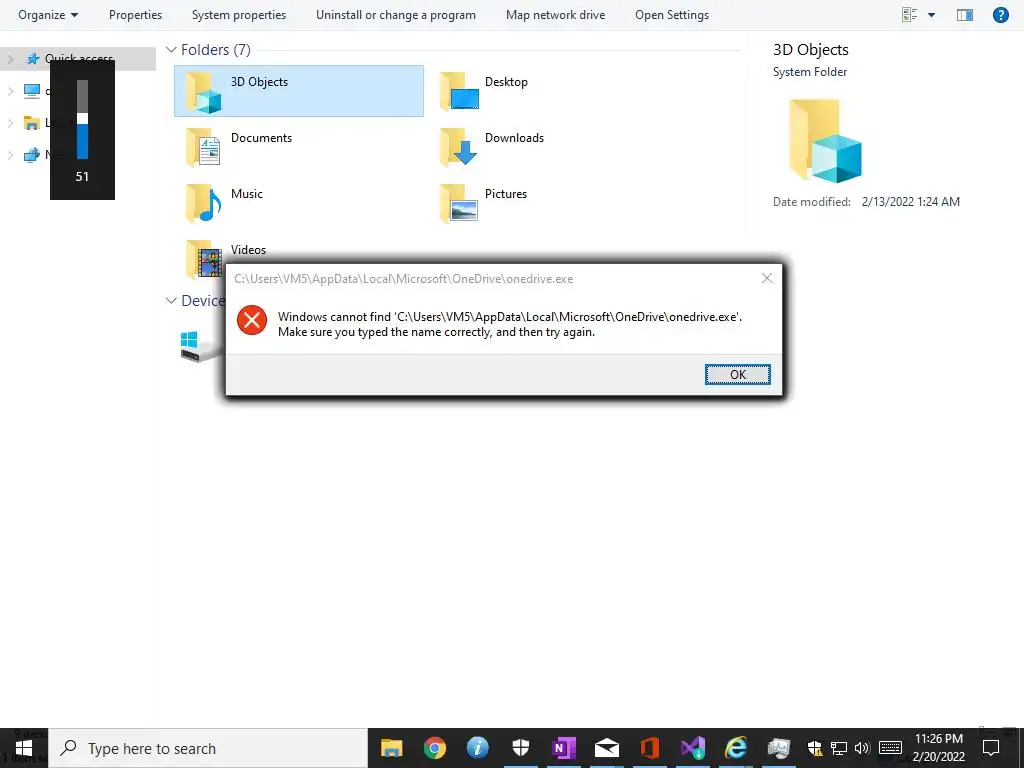Open the Mail app on taskbar

pos(607,748)
